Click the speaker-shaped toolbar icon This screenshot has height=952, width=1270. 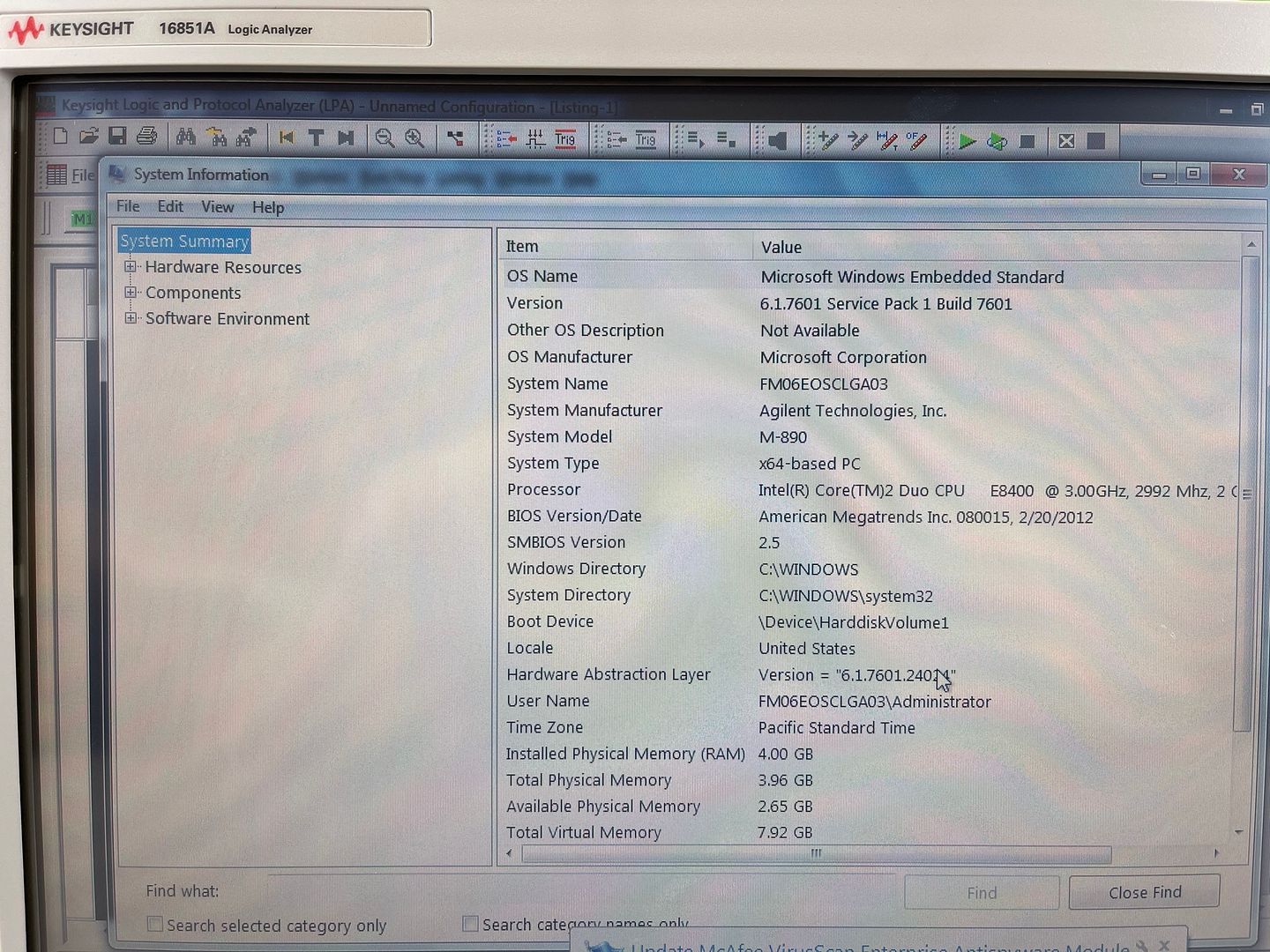[x=776, y=141]
